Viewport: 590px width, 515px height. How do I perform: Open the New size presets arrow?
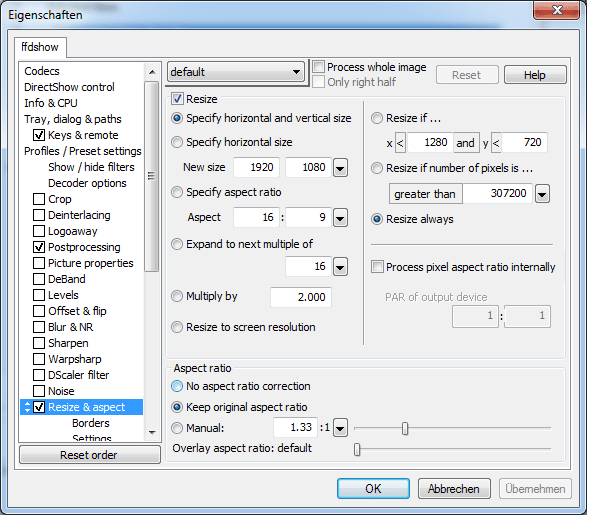click(x=340, y=168)
